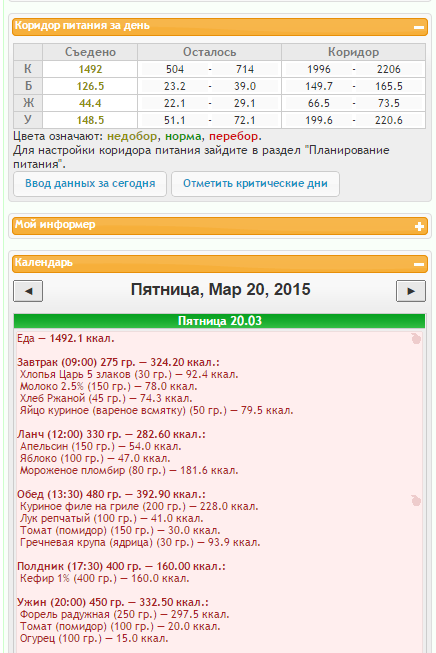
Task: Click the Кефир 1% (400 гр.) entry
Action: (x=105, y=578)
